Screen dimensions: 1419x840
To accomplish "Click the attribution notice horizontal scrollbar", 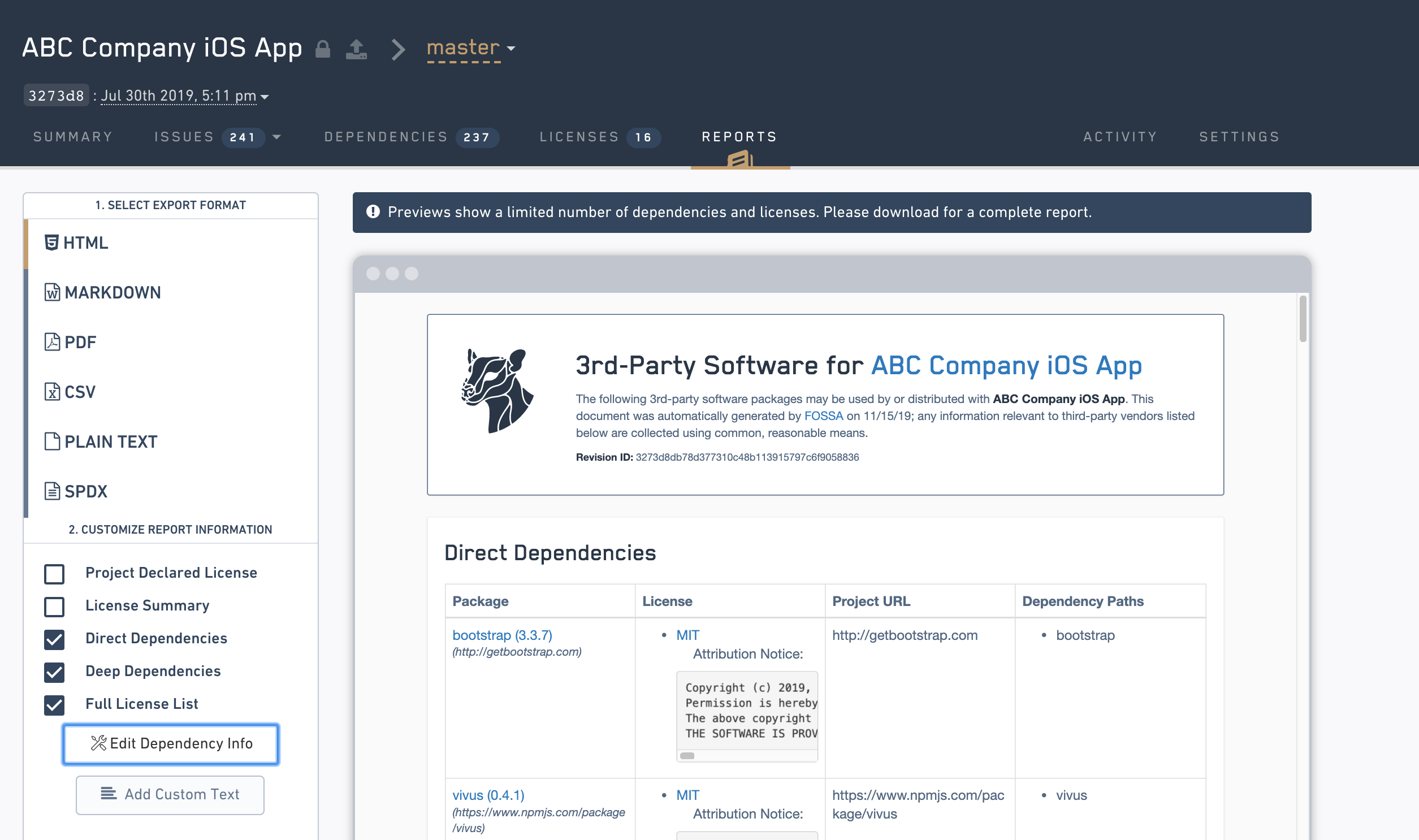I will (x=686, y=756).
